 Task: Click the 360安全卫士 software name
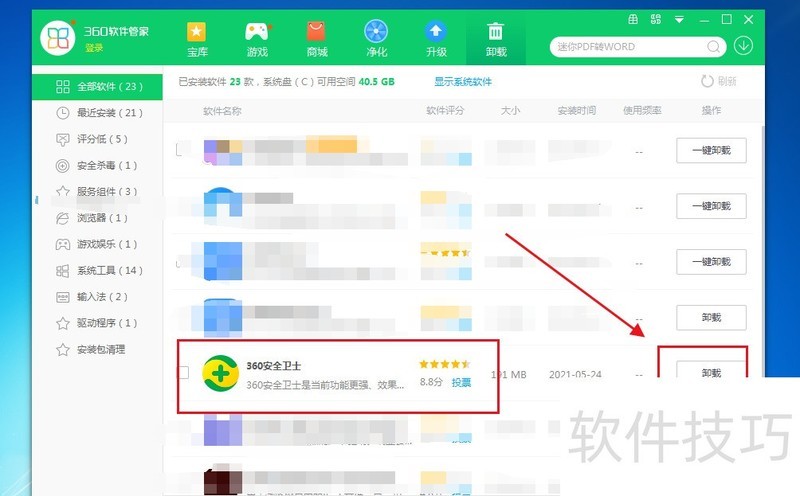coord(273,366)
